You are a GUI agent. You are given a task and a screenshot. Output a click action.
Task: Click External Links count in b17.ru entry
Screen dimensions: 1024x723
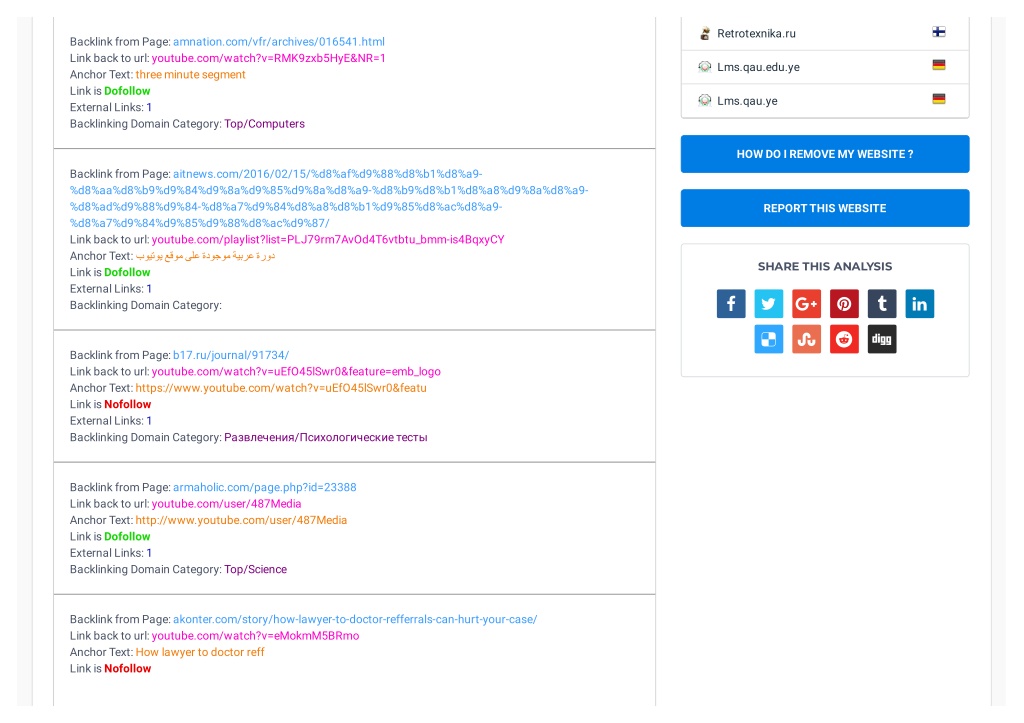pos(149,421)
